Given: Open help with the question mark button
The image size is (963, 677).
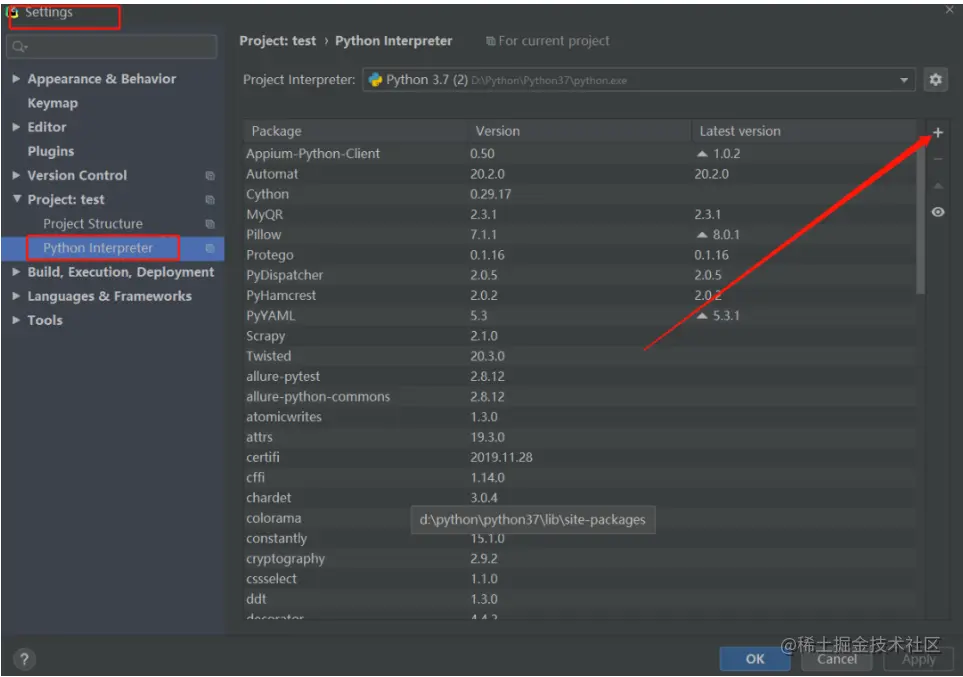Looking at the screenshot, I should [x=24, y=660].
